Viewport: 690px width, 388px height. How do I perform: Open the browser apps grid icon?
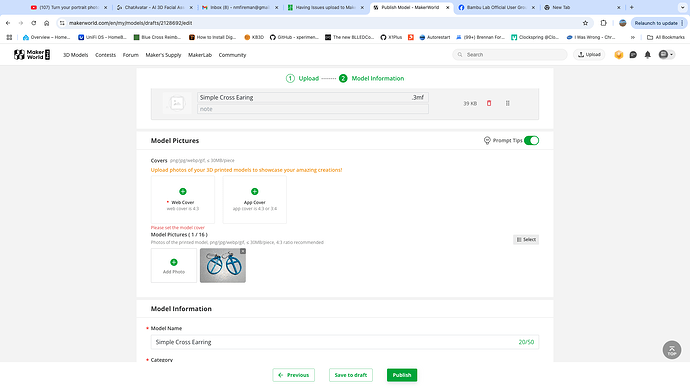[9, 37]
